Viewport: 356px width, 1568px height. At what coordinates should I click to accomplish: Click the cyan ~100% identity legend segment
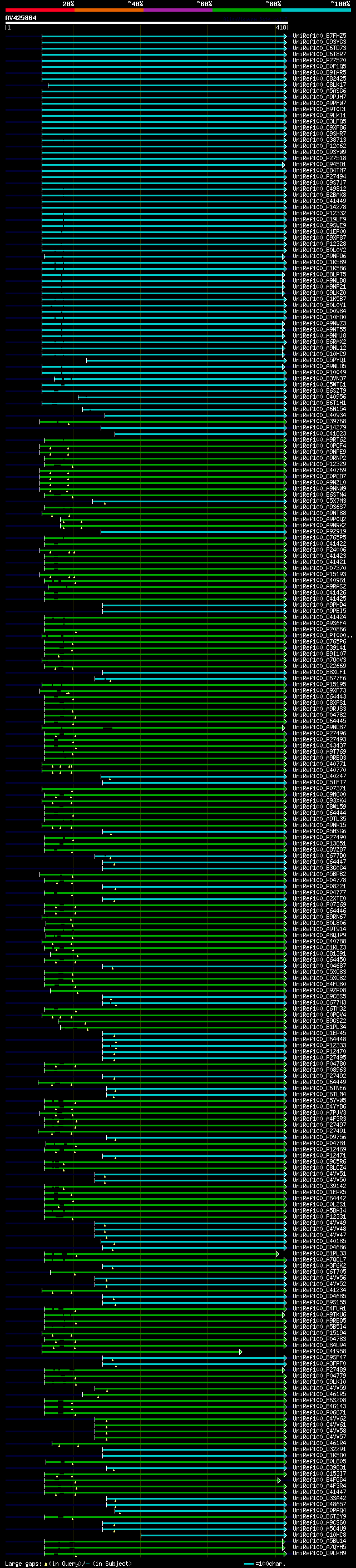(x=317, y=10)
